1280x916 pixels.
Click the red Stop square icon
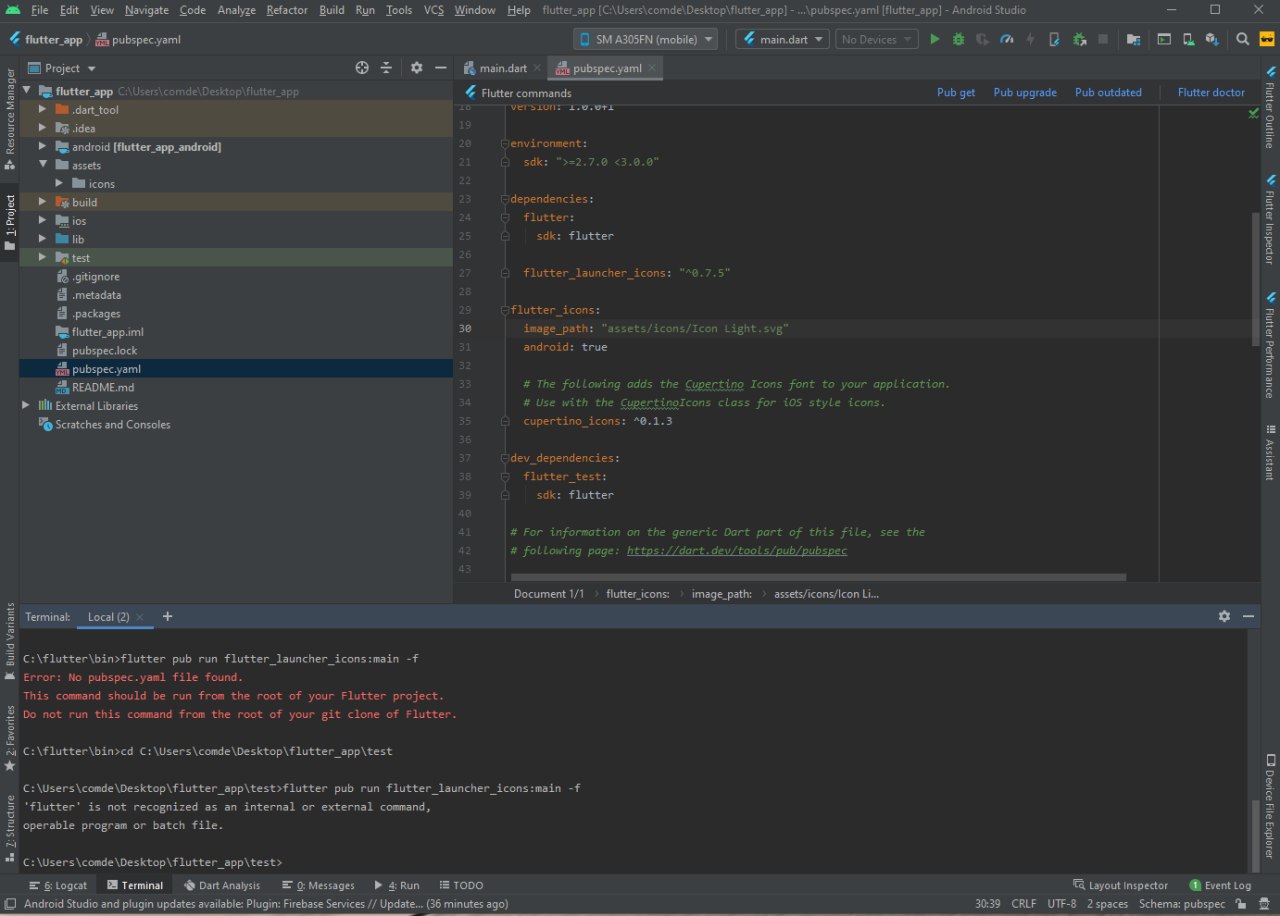[x=1103, y=40]
